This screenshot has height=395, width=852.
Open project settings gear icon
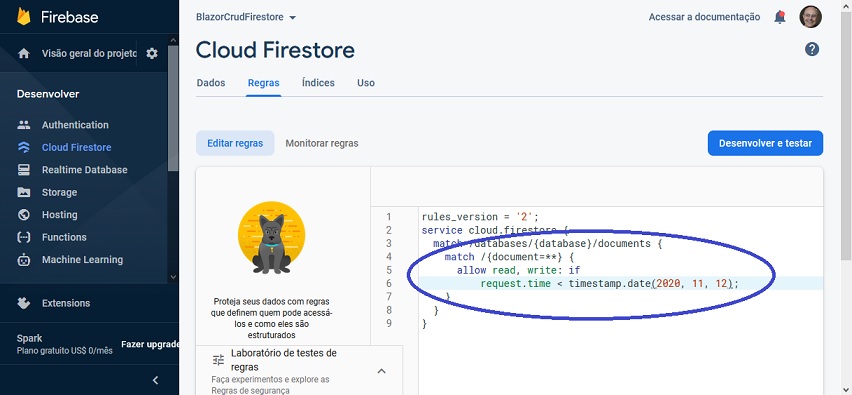pyautogui.click(x=152, y=53)
